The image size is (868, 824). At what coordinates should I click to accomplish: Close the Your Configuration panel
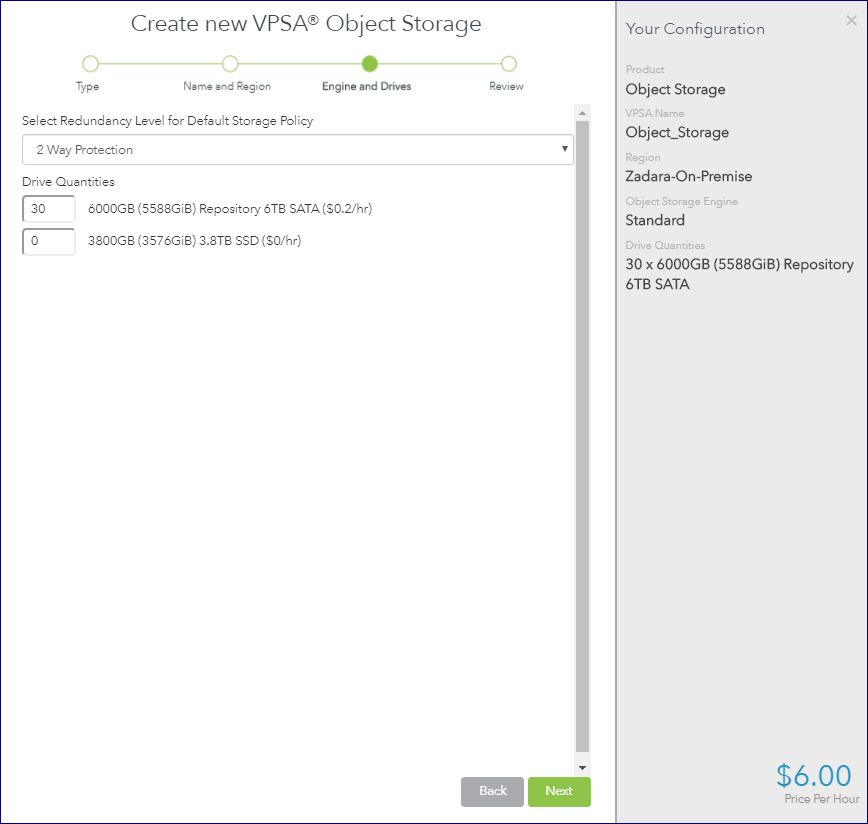pyautogui.click(x=851, y=20)
